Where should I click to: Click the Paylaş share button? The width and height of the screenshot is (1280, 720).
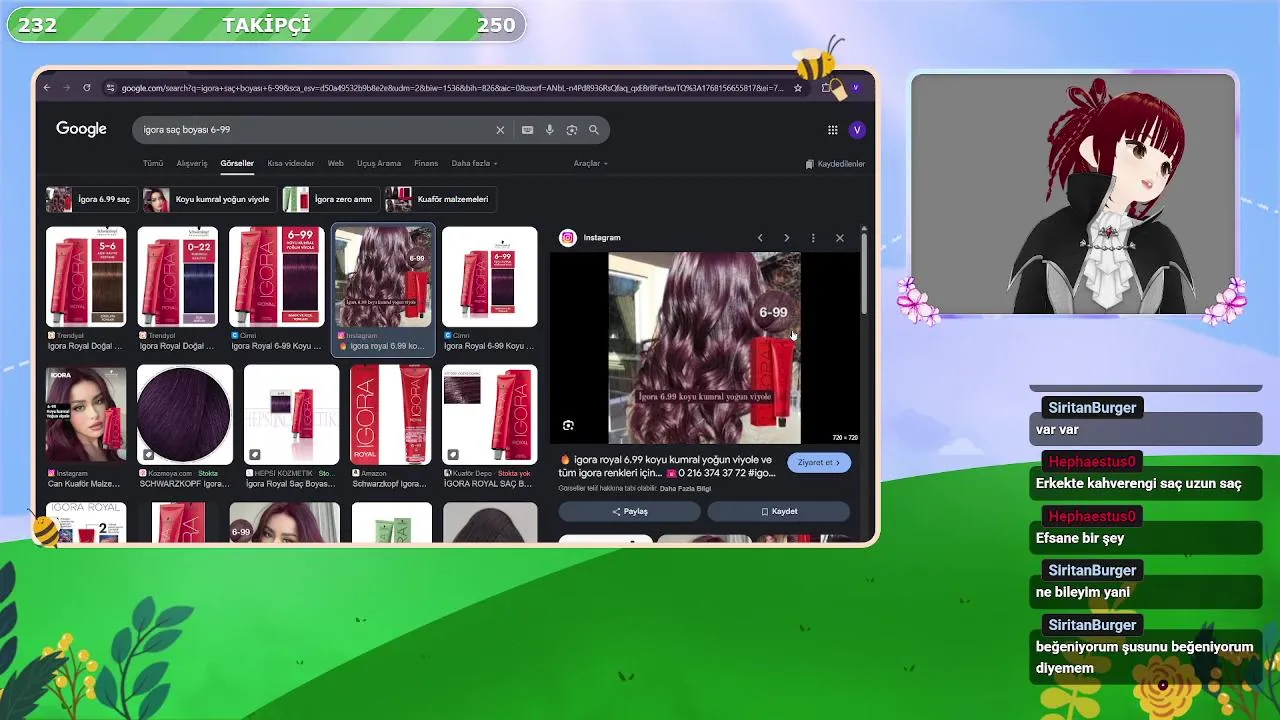tap(629, 511)
